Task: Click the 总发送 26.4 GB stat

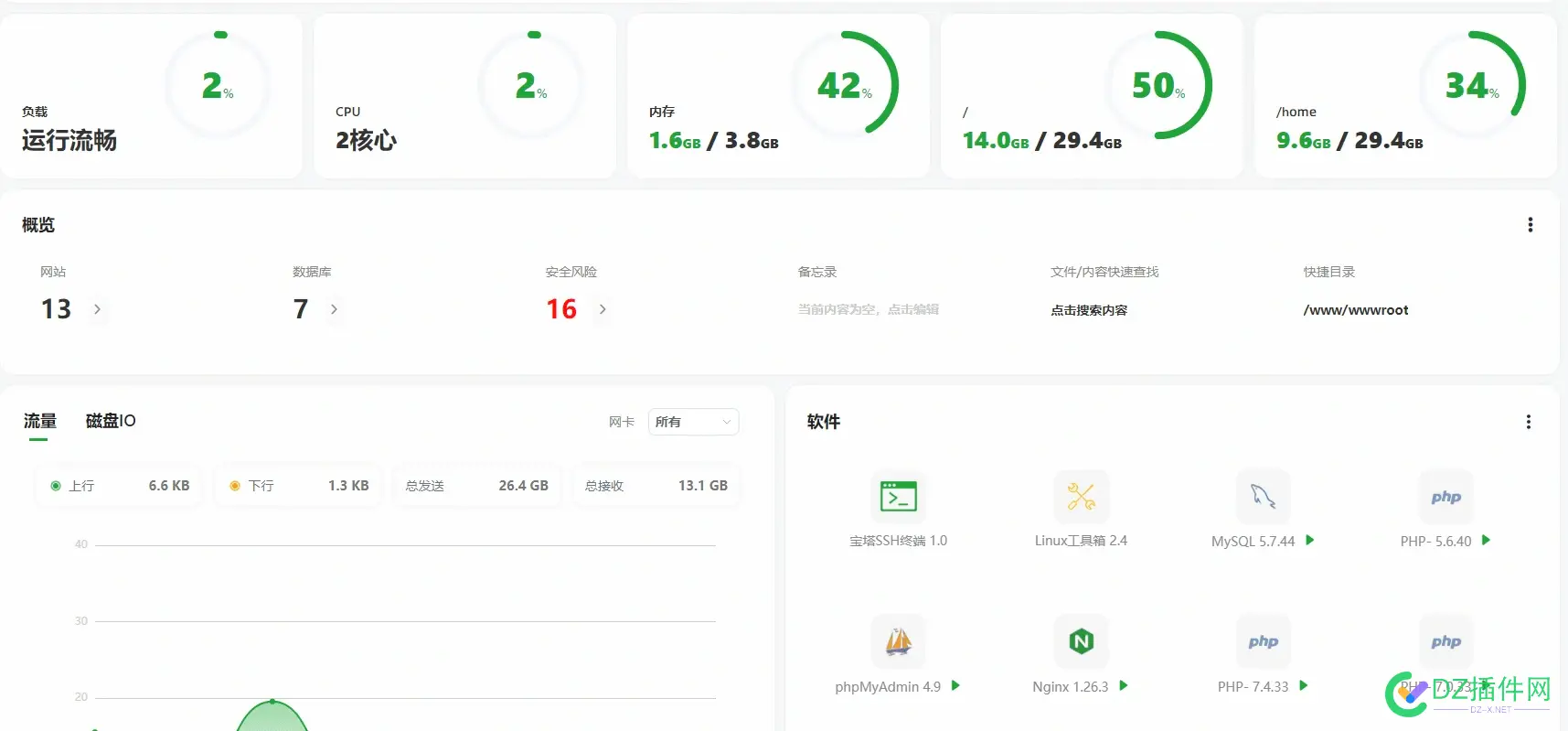Action: click(476, 486)
